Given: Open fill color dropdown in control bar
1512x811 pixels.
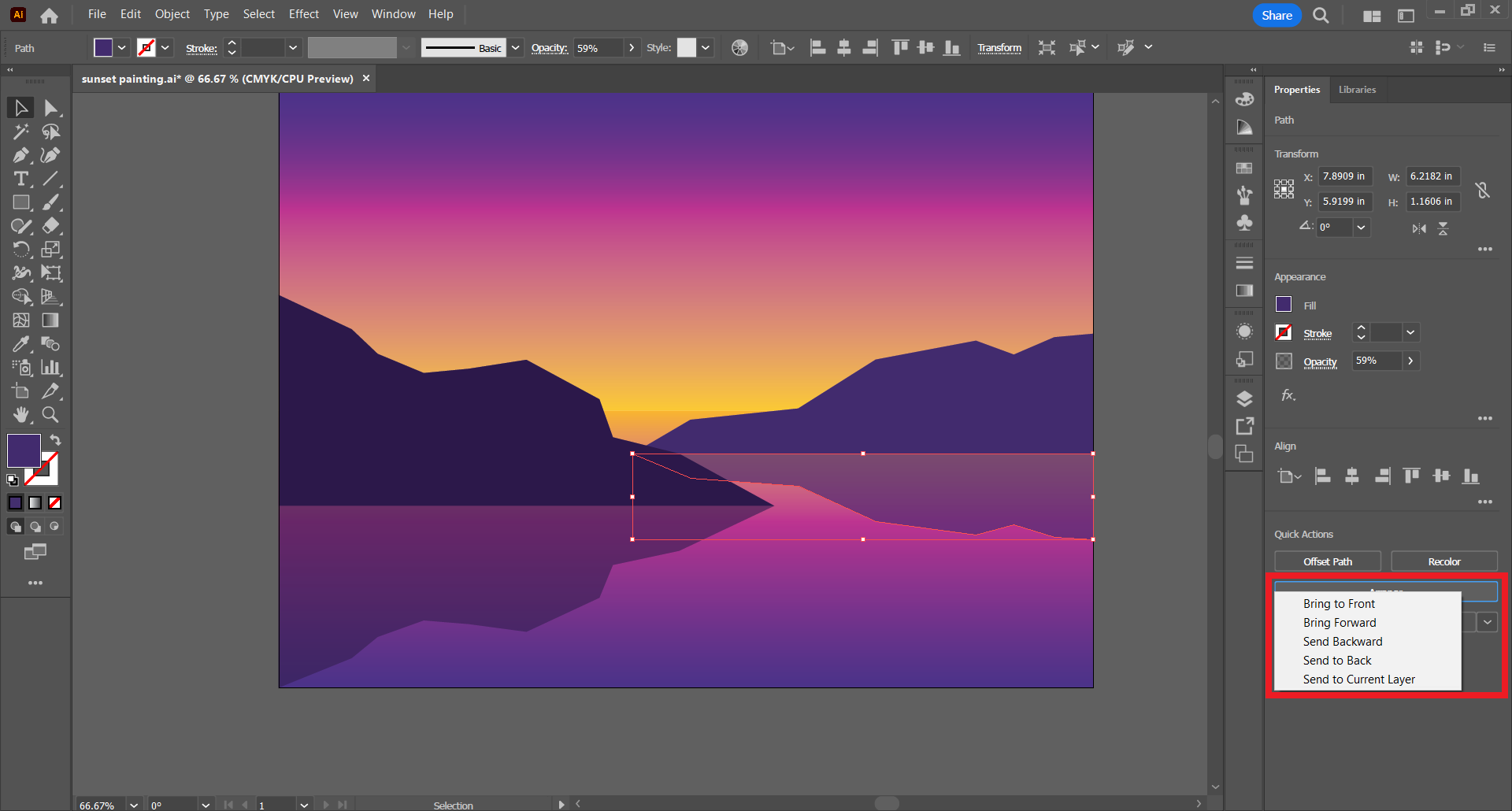Looking at the screenshot, I should pos(122,48).
